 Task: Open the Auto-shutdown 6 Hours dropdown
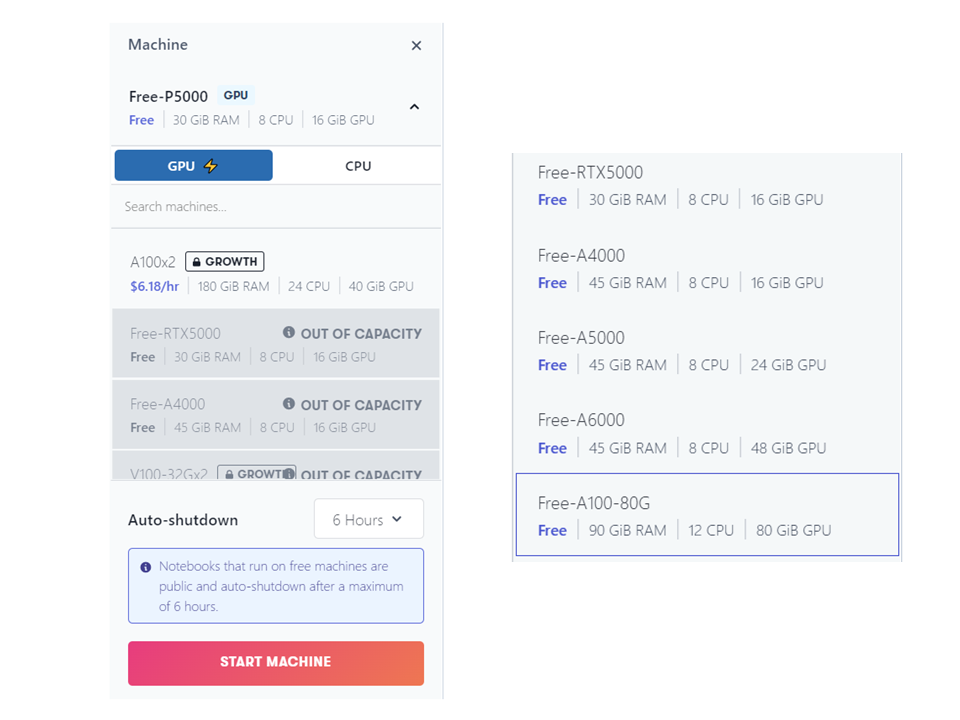[368, 520]
